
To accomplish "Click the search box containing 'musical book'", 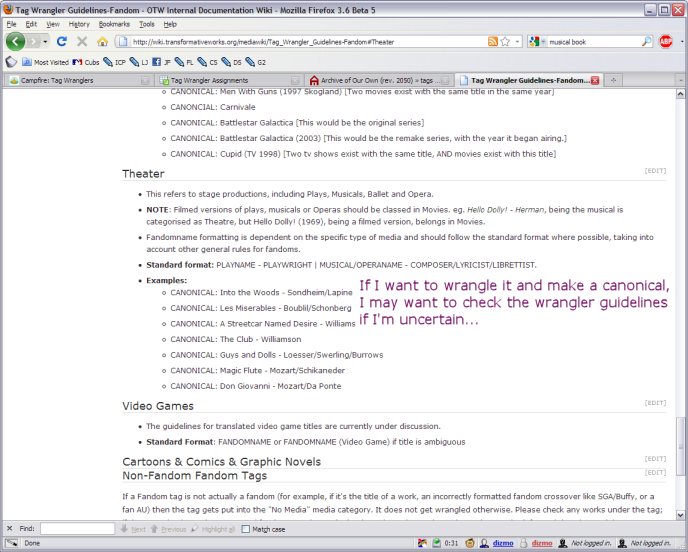I will (594, 42).
